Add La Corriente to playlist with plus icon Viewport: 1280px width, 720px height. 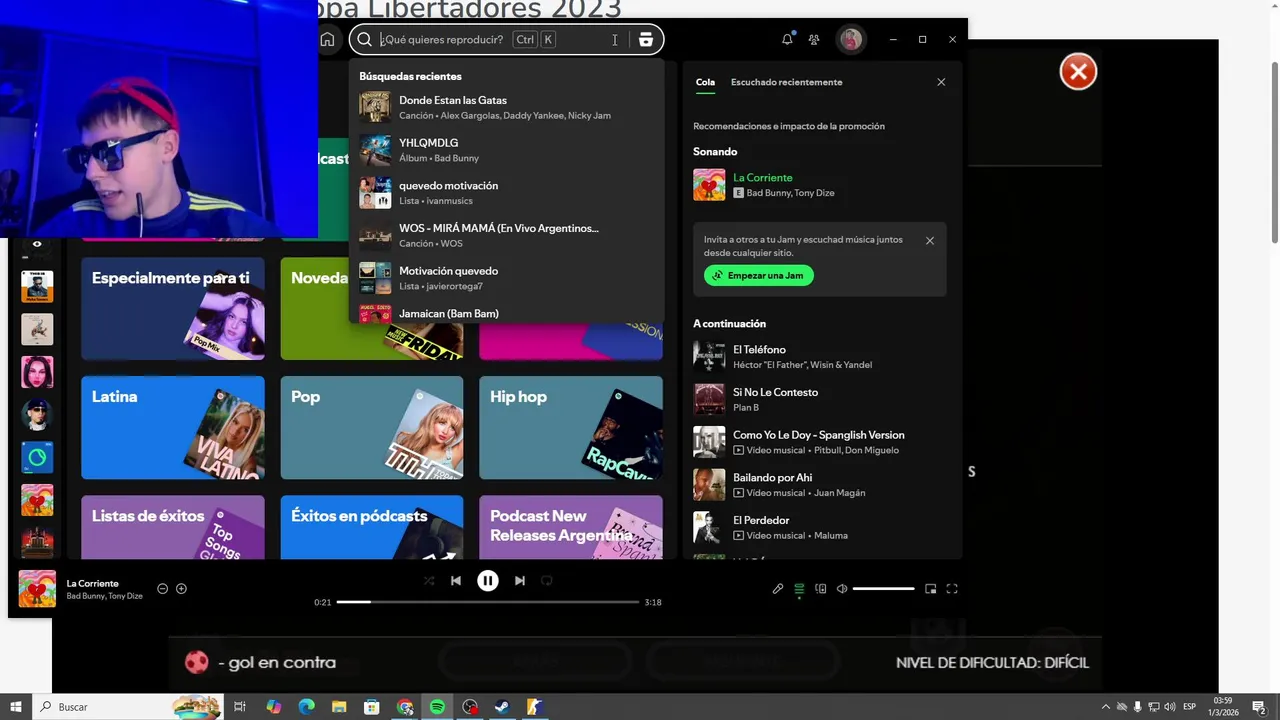click(x=181, y=588)
